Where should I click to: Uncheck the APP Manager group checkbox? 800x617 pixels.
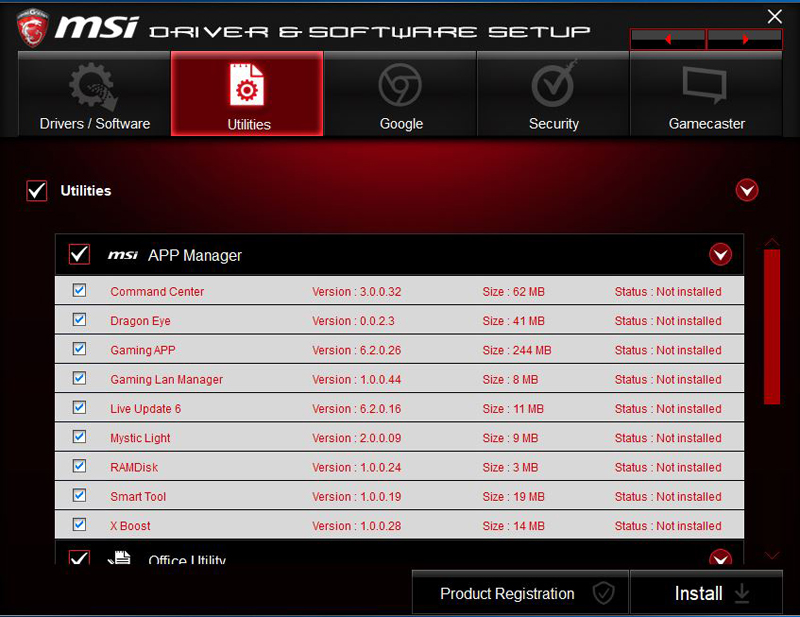point(80,254)
